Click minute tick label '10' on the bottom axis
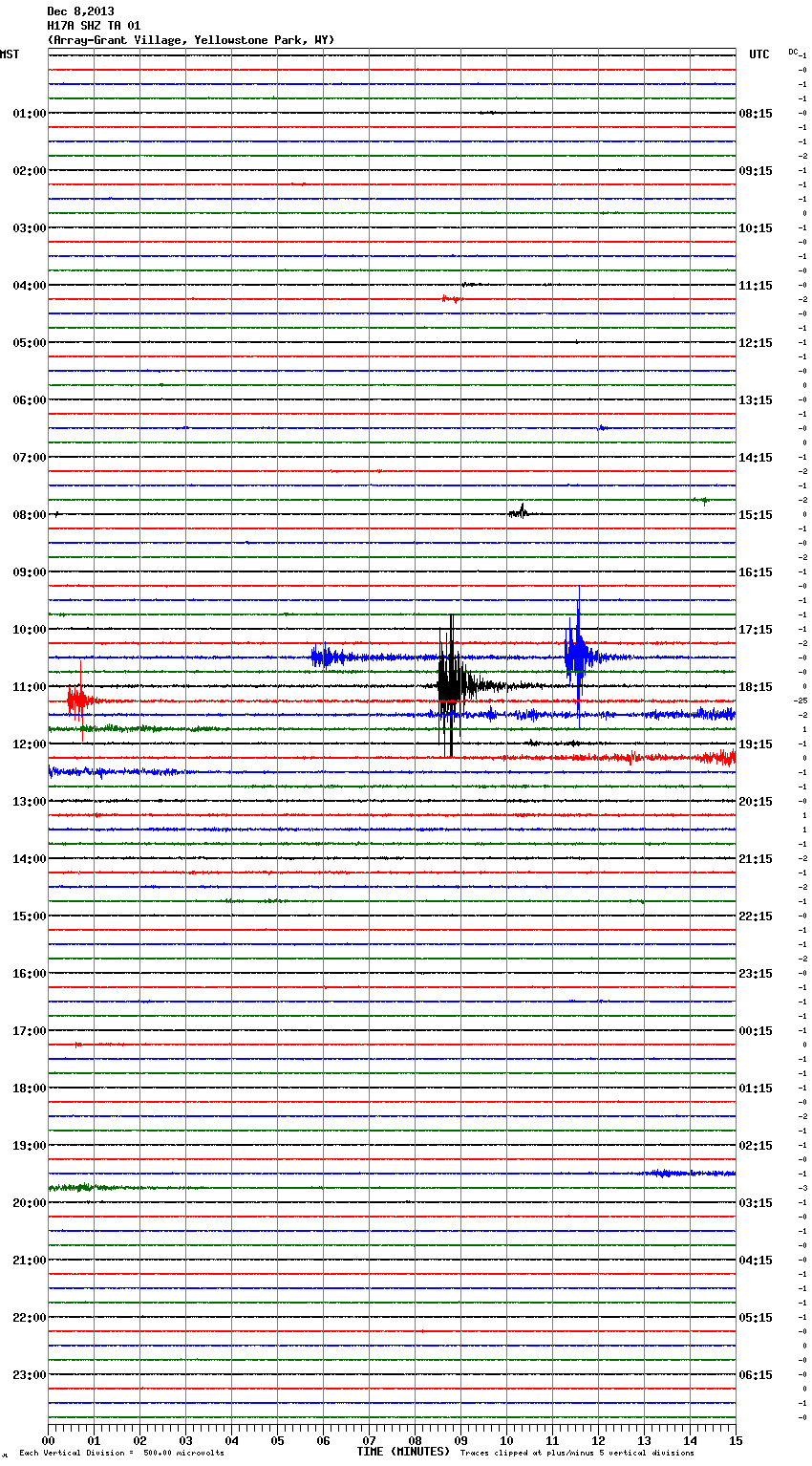 (506, 1440)
